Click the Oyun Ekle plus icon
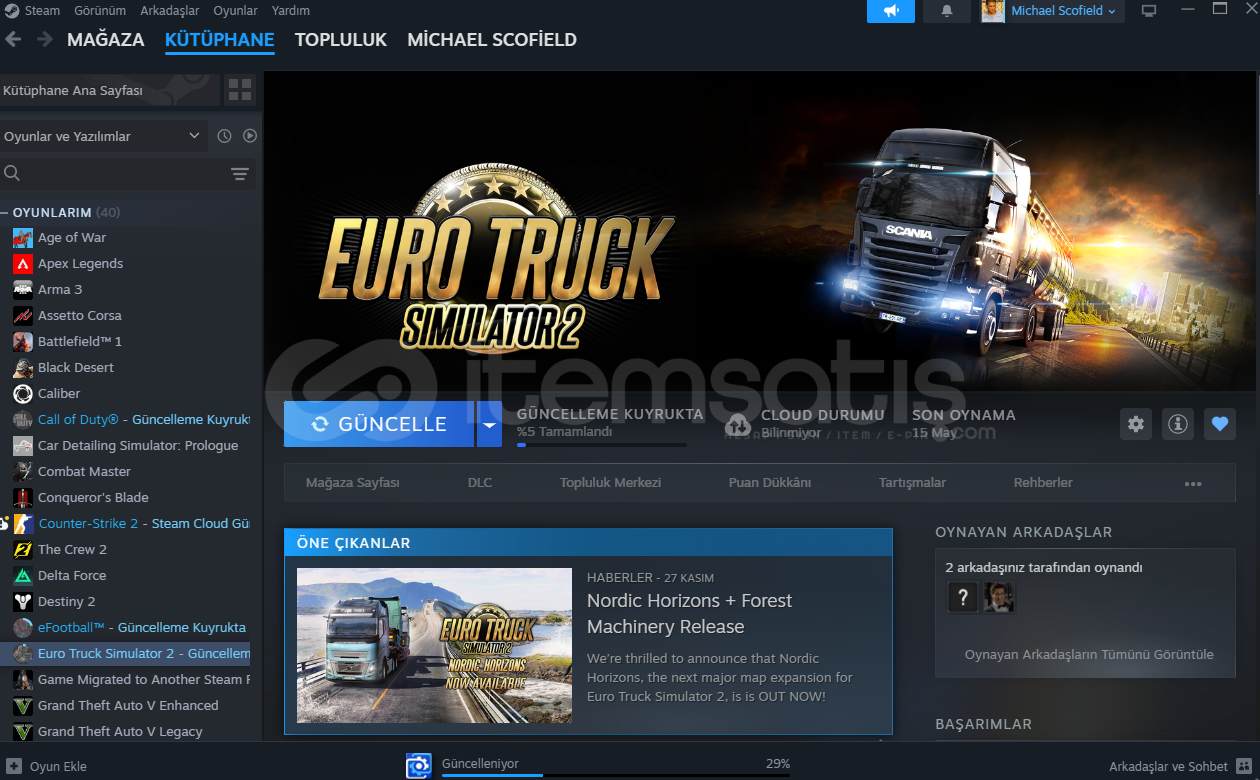Screen dimensions: 1260x780 [x=14, y=766]
